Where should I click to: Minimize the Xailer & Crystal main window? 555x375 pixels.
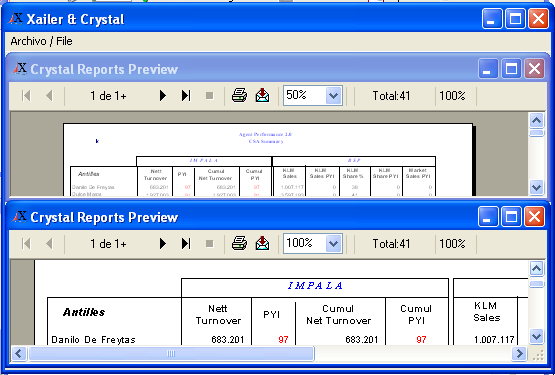pyautogui.click(x=492, y=19)
